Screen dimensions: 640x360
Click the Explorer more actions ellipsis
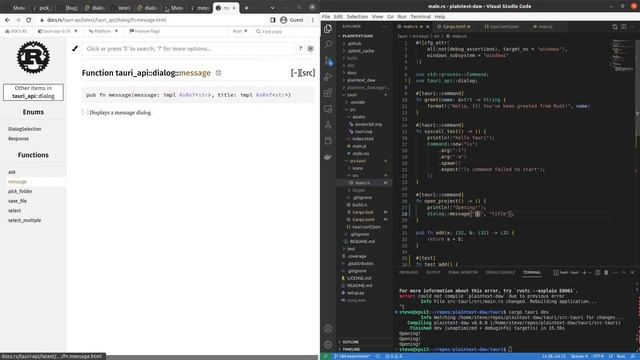pyautogui.click(x=385, y=27)
